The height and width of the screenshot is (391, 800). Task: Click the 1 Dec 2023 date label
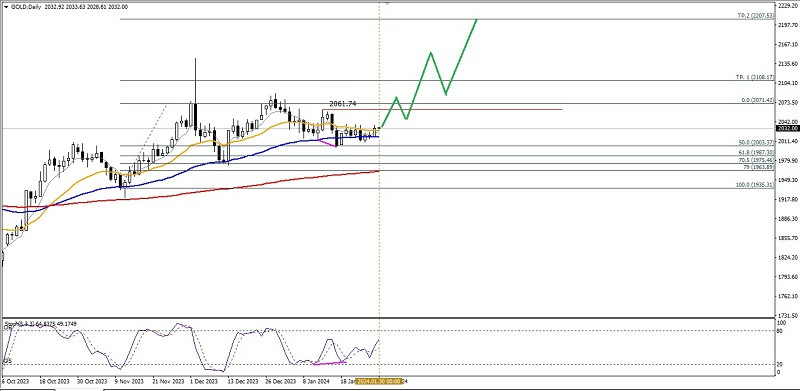(205, 381)
